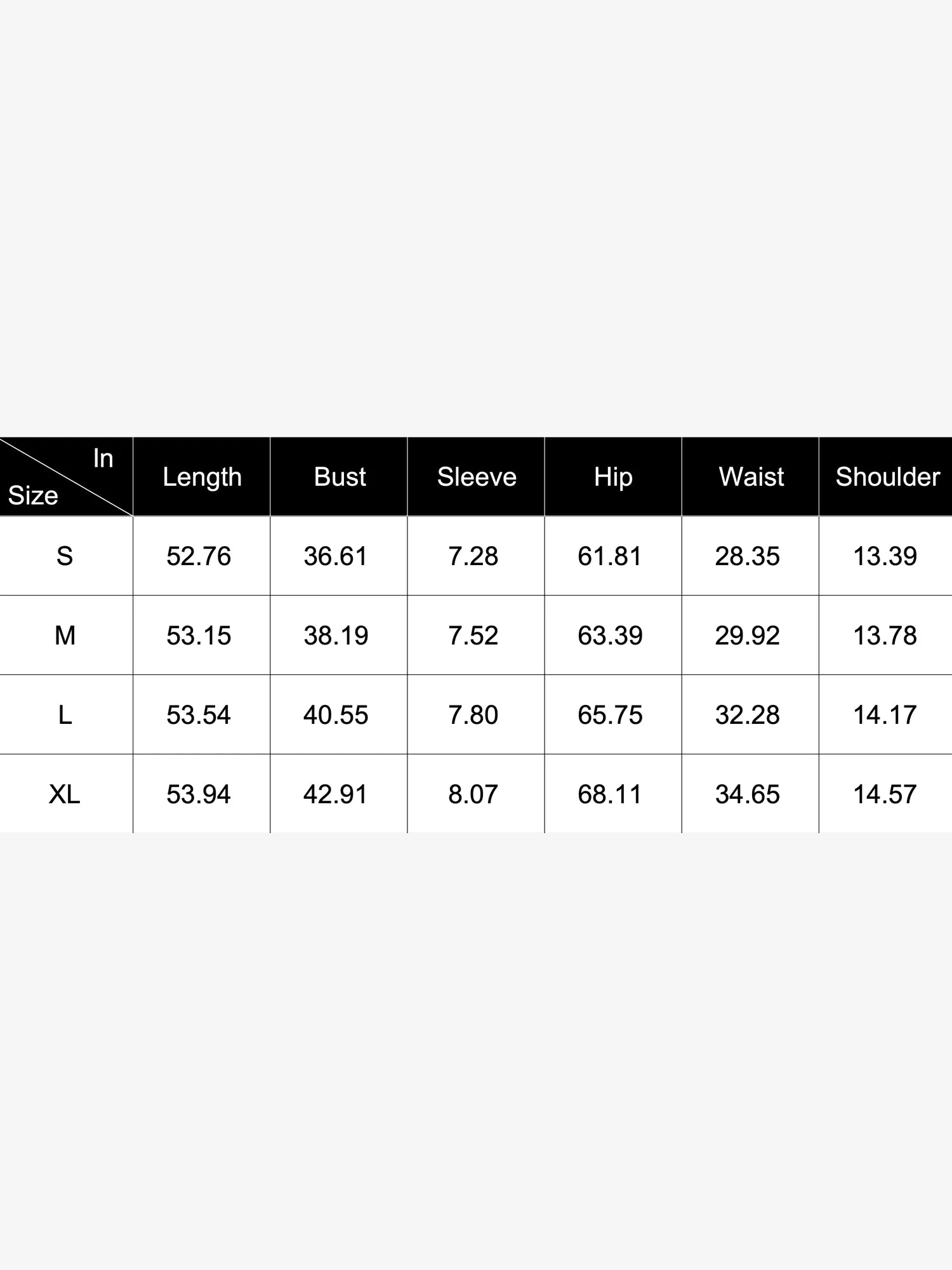Click the Sleeve column header
Screen dimensions: 952x1270
click(x=477, y=477)
